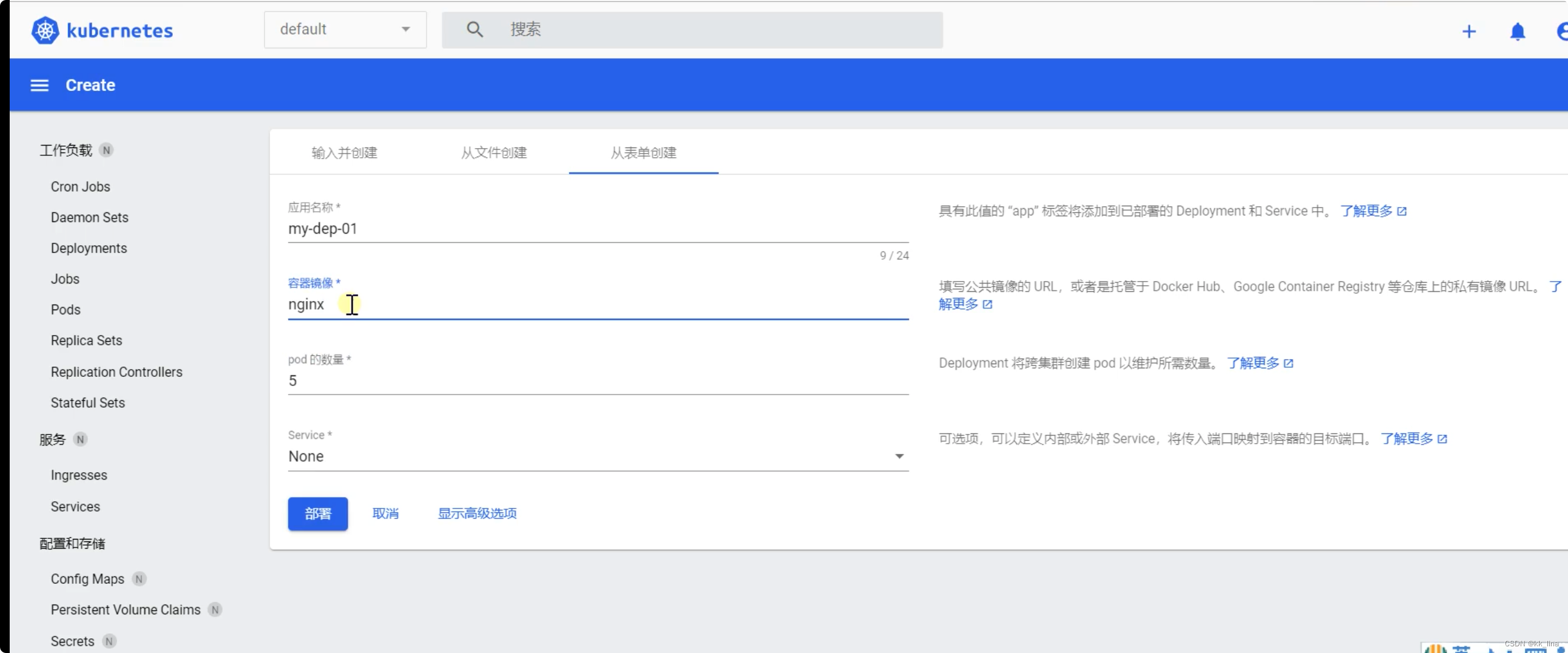Select Deployments in the sidebar
1568x653 pixels.
coord(88,248)
